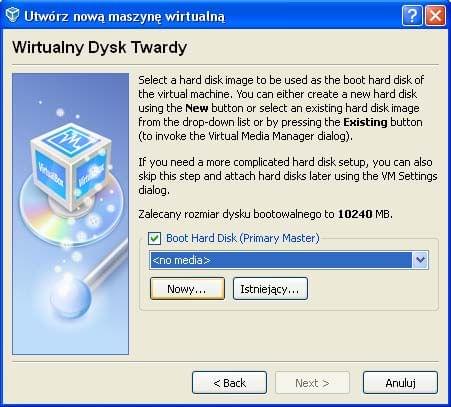451x407 pixels.
Task: Click the bold word Existing in the description
Action: click(365, 122)
